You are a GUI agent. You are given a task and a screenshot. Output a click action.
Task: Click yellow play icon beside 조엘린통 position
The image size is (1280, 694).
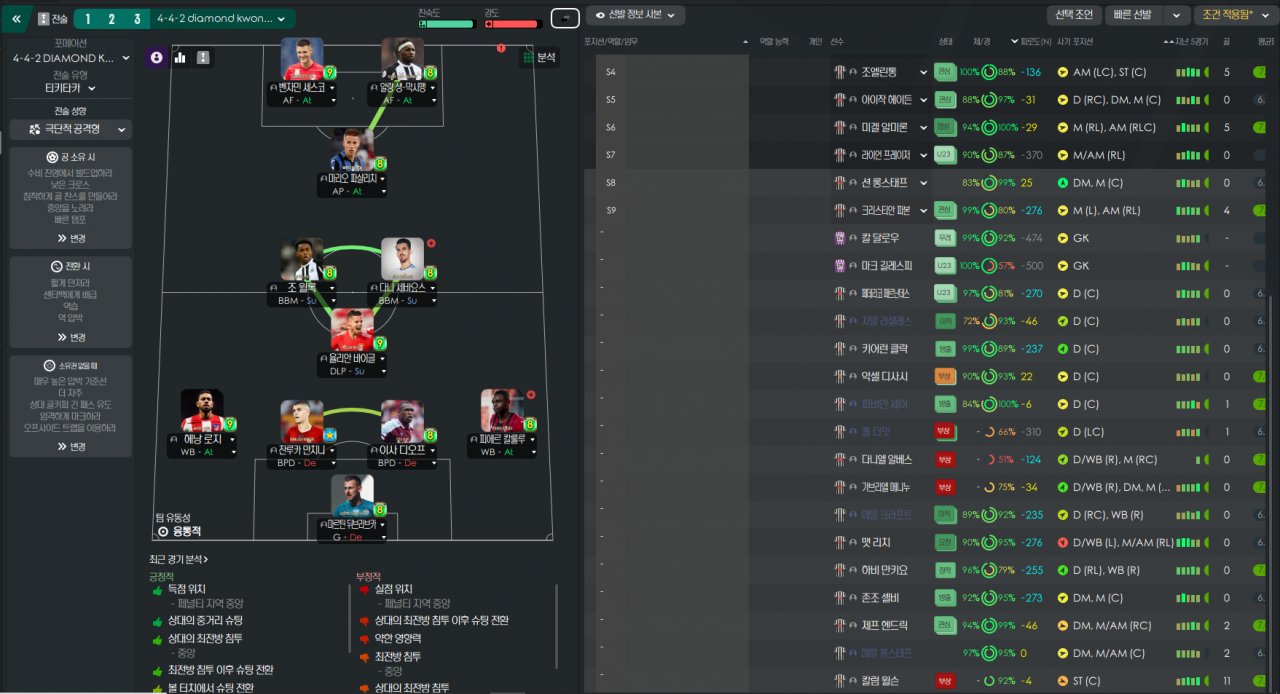pyautogui.click(x=1063, y=72)
